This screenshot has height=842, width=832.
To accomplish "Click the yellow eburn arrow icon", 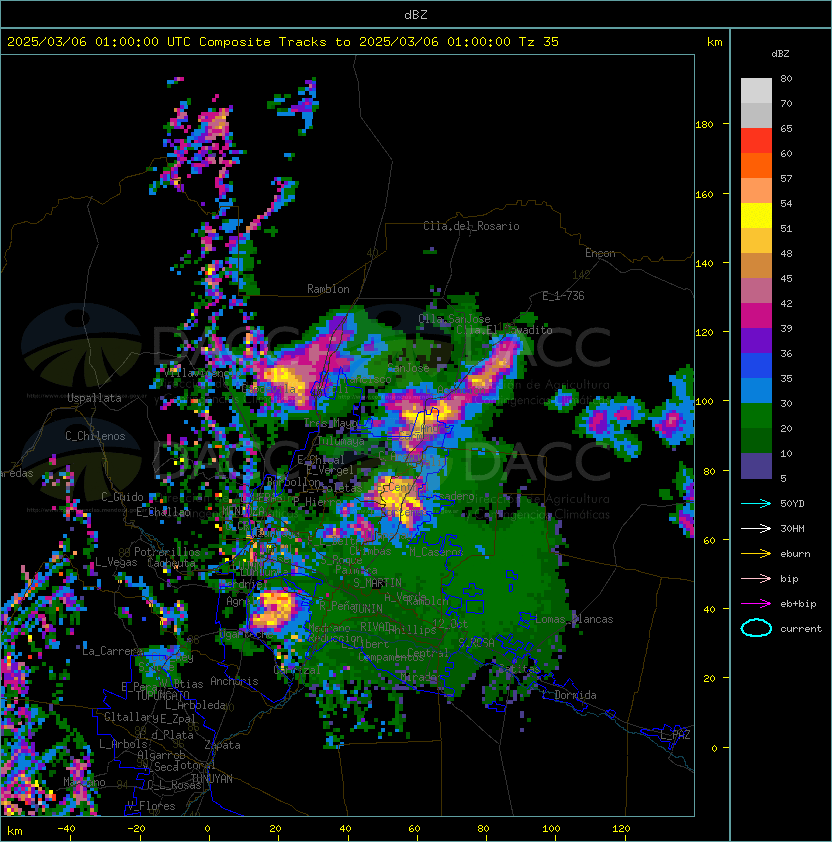I will 756,554.
